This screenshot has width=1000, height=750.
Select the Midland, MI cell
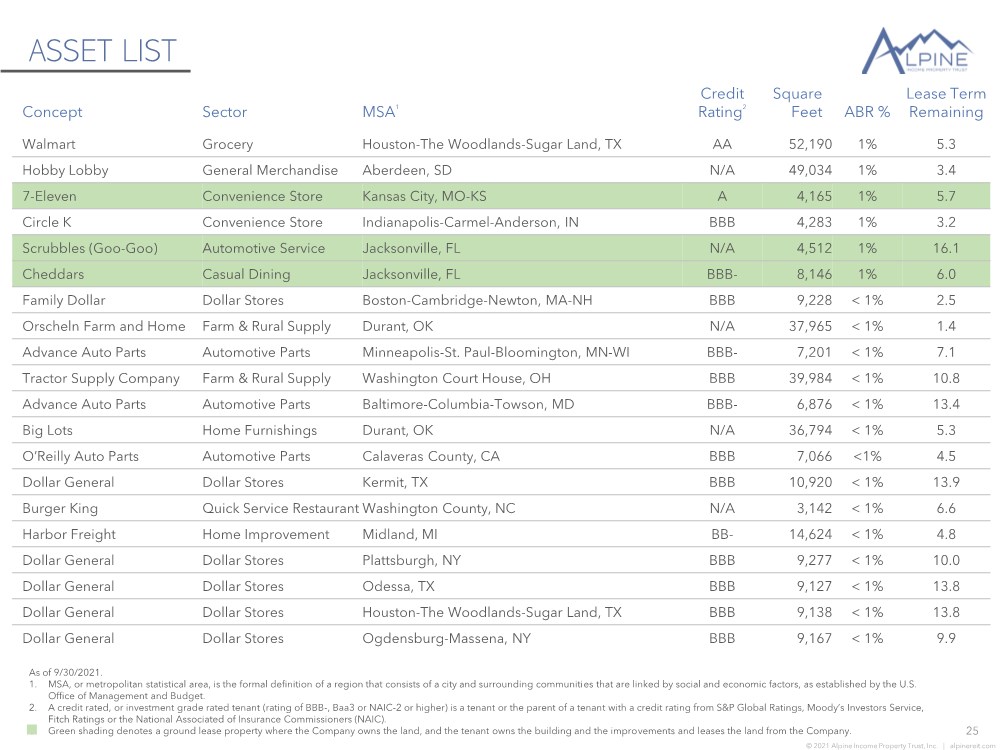point(400,534)
